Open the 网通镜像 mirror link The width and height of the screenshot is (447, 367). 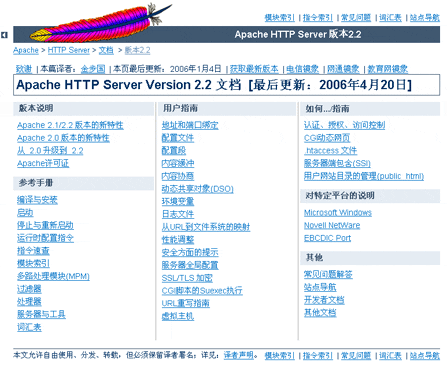coord(343,69)
